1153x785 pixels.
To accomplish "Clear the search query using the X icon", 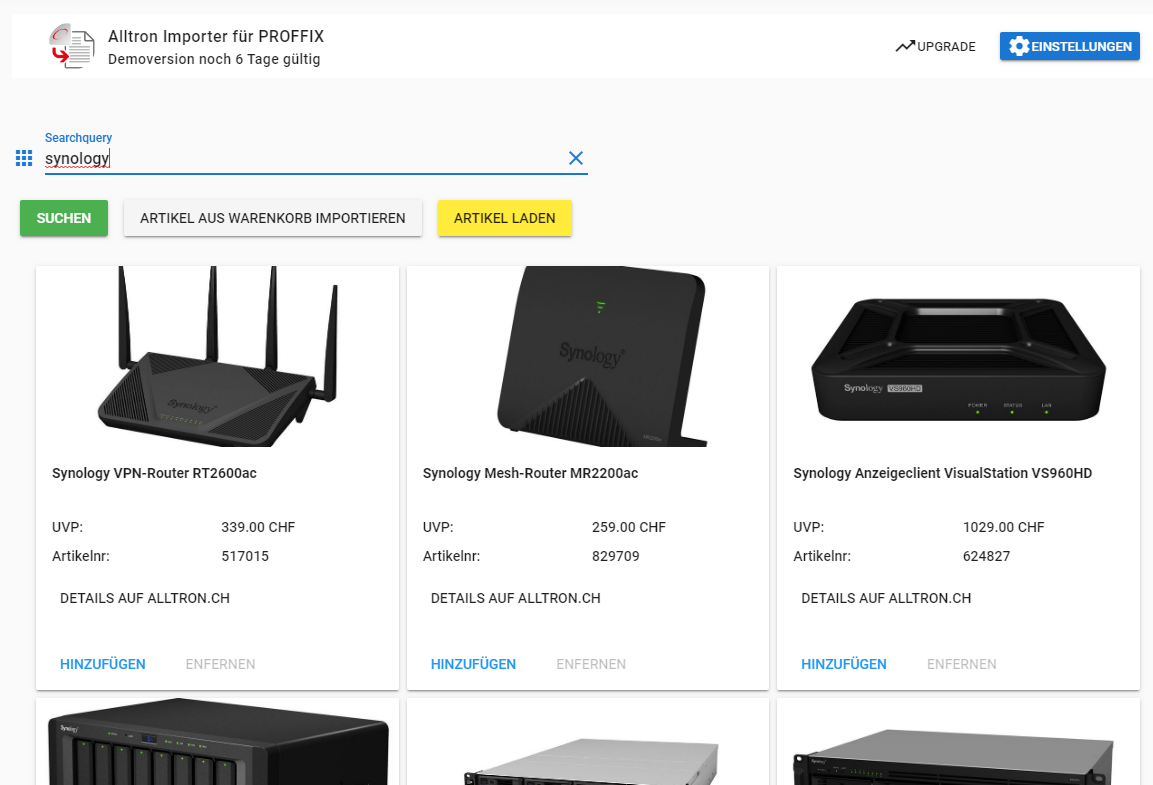I will coord(576,158).
